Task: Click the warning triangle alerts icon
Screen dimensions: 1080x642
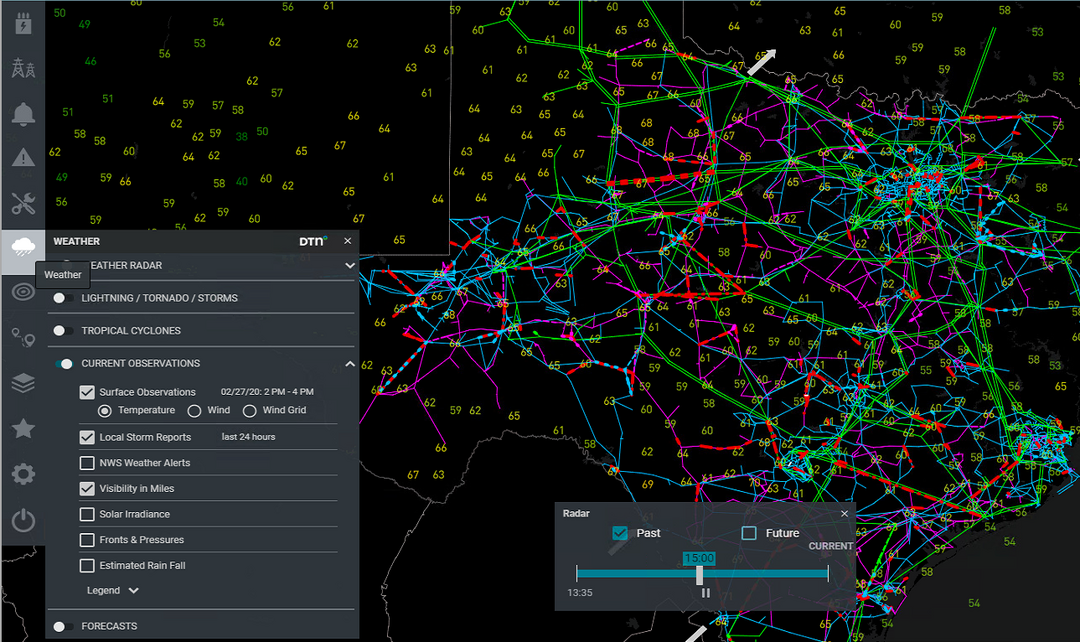Action: pyautogui.click(x=22, y=158)
